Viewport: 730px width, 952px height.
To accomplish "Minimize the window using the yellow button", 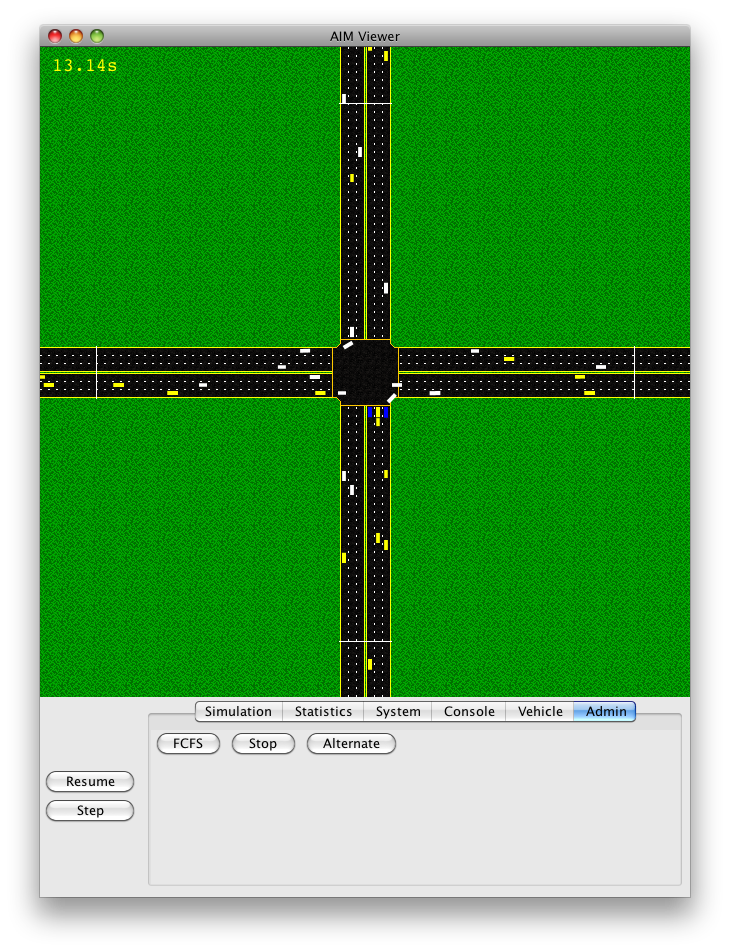I will click(76, 36).
